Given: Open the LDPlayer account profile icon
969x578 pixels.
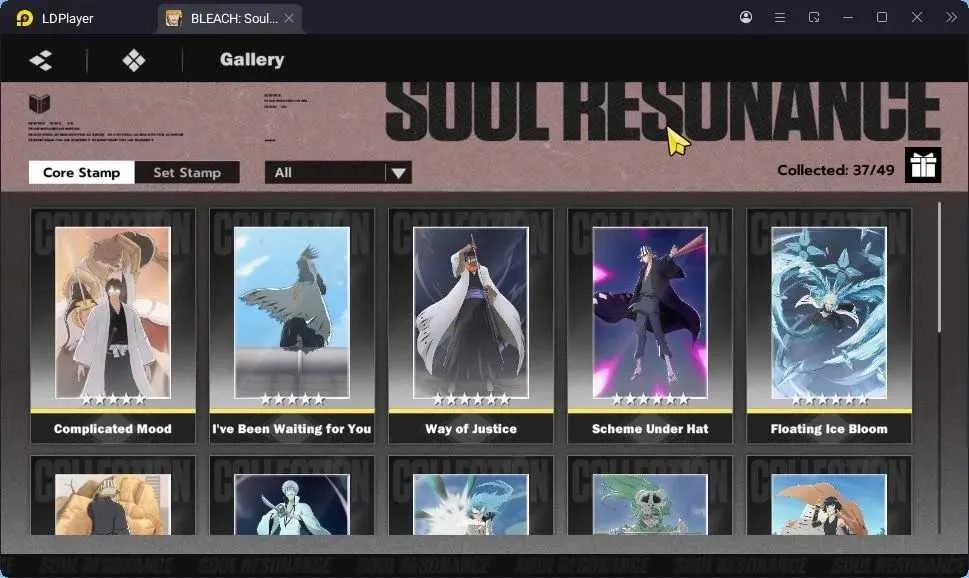Looking at the screenshot, I should [x=746, y=17].
